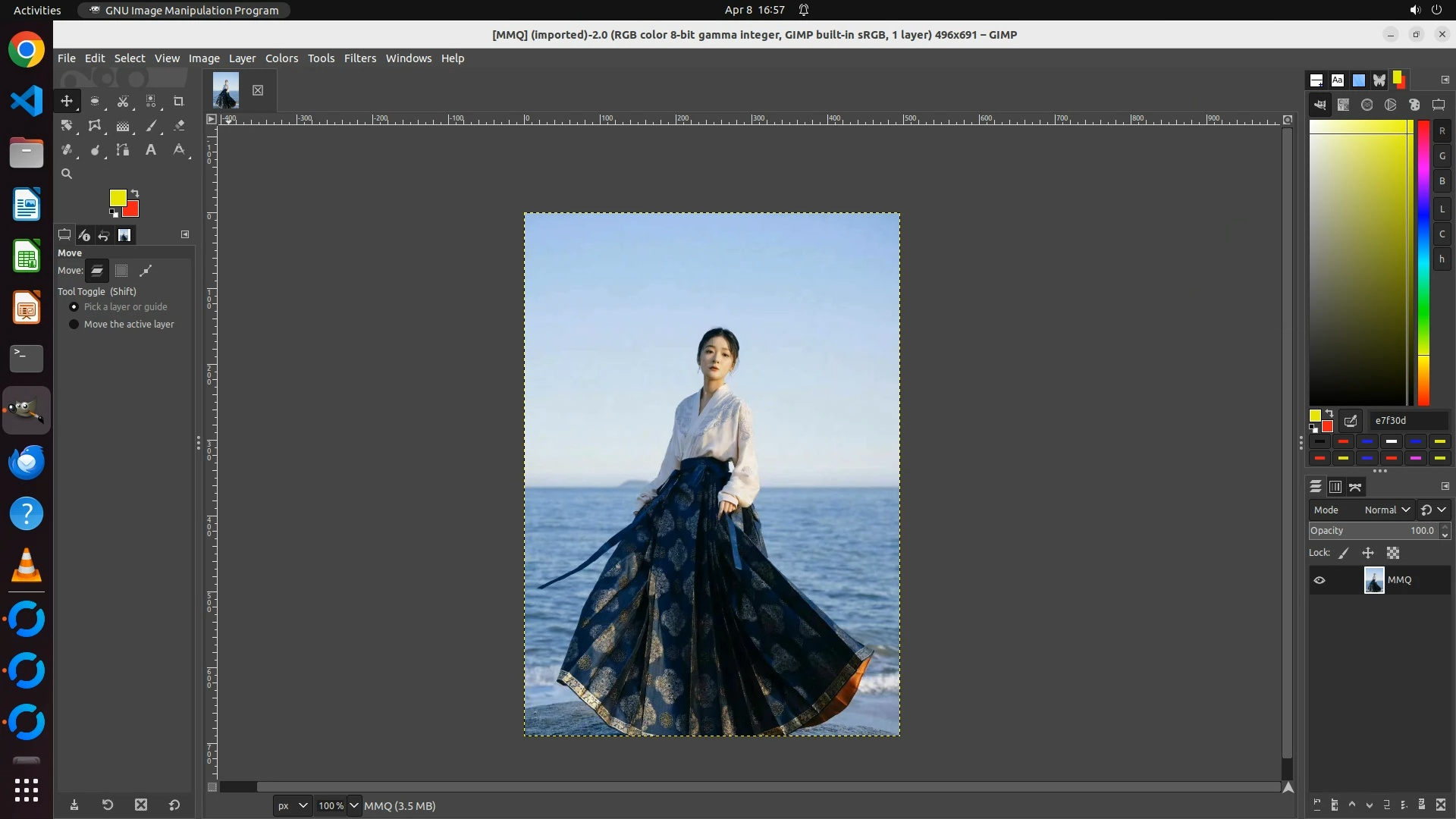Click the R channel button in color picker

(x=1442, y=131)
